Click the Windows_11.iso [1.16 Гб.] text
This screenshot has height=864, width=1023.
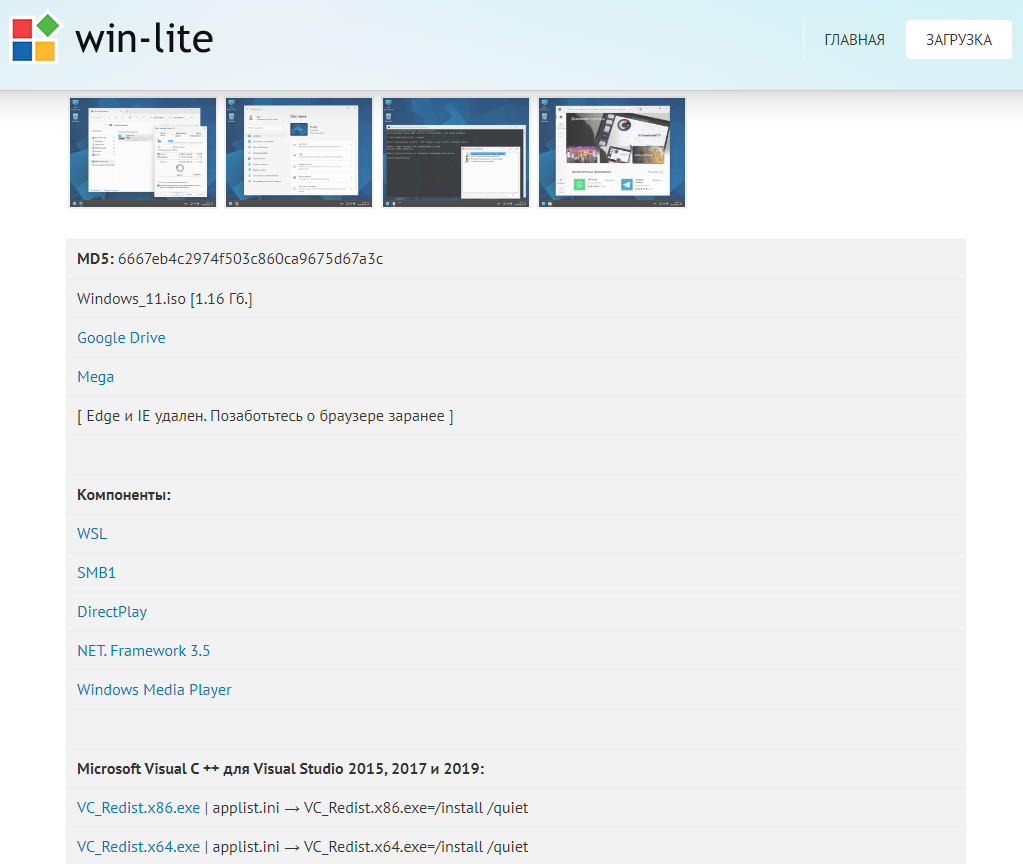tap(164, 298)
